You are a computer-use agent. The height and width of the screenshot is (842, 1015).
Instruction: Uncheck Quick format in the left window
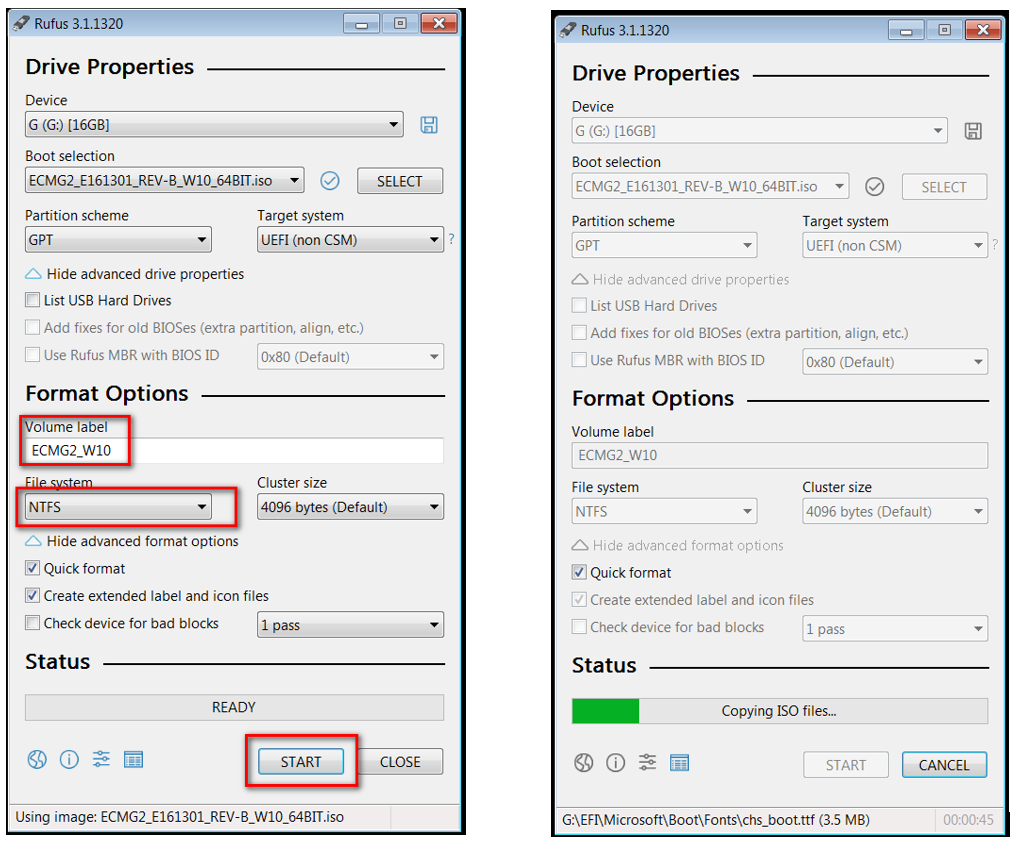[x=32, y=568]
